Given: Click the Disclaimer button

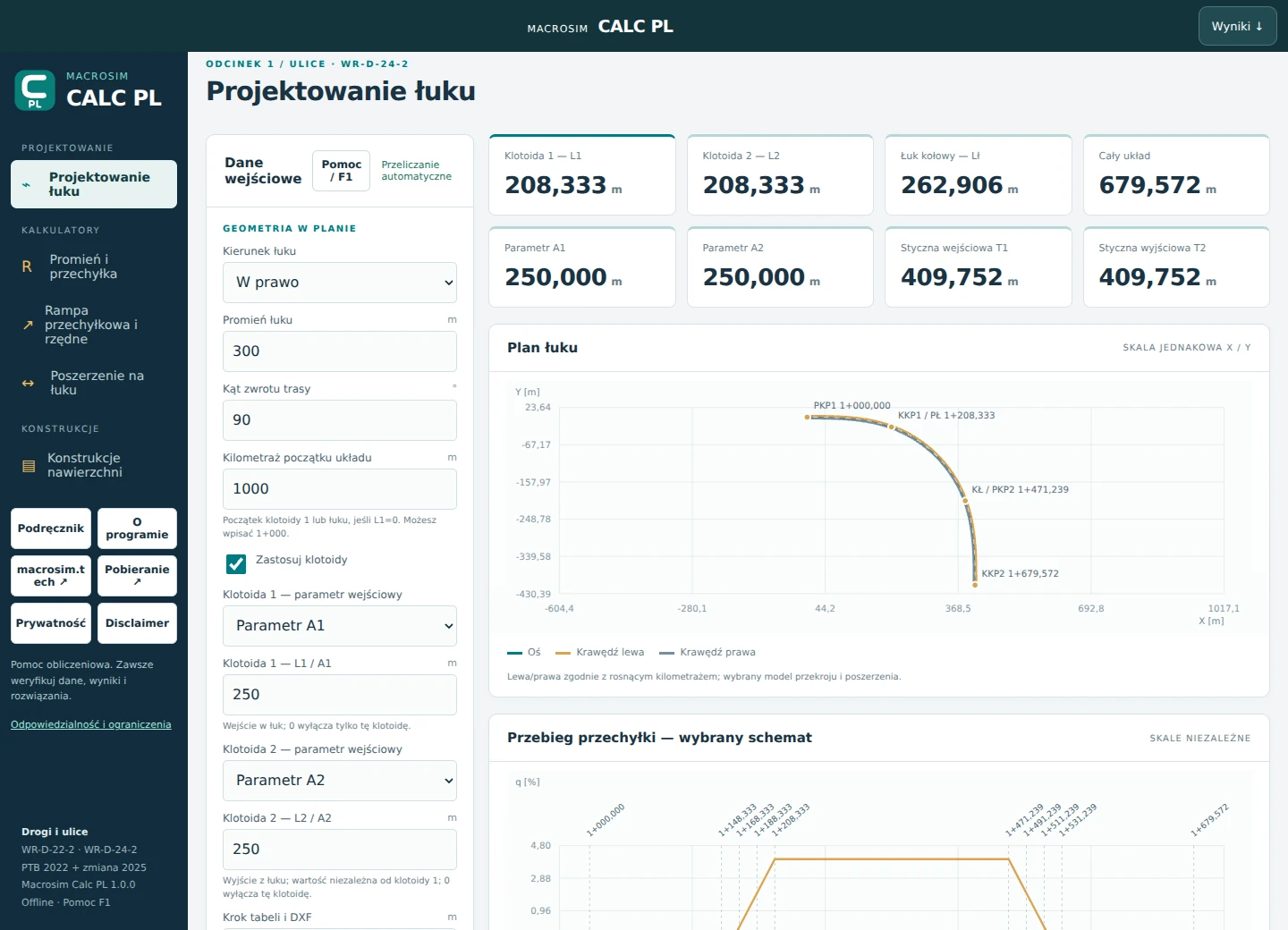Looking at the screenshot, I should pos(137,623).
